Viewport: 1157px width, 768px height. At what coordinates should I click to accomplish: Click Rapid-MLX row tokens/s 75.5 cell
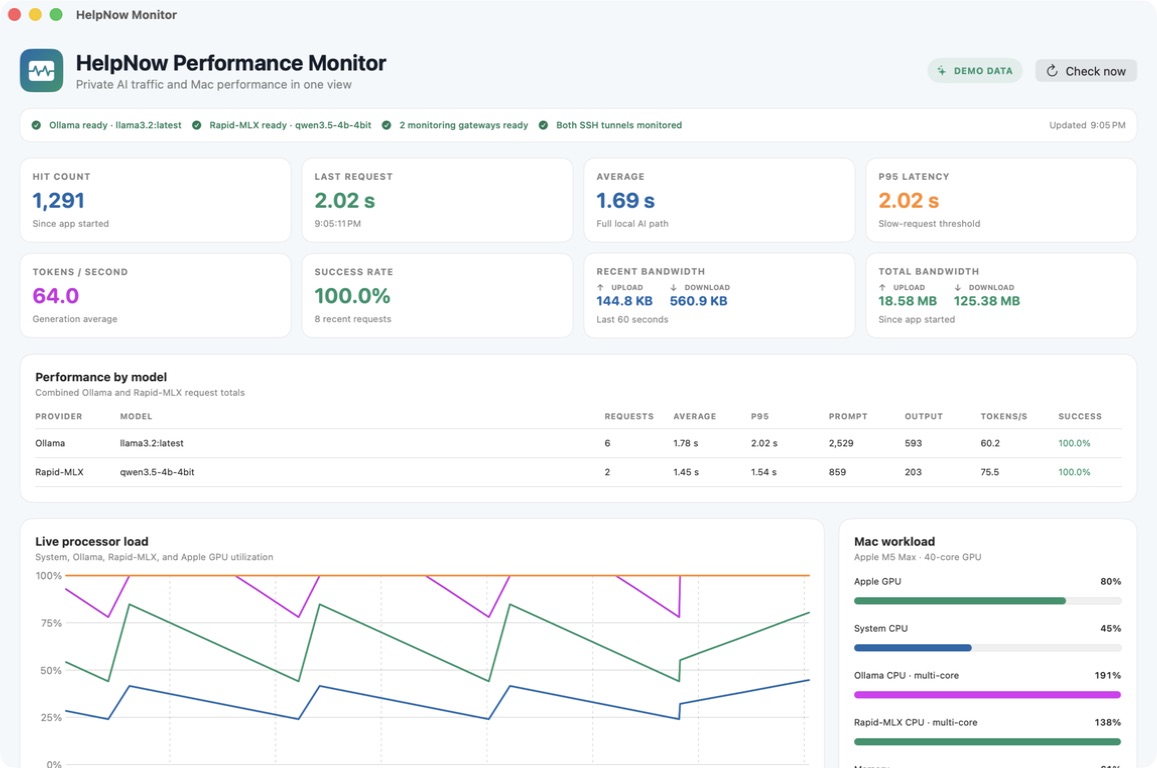click(990, 472)
